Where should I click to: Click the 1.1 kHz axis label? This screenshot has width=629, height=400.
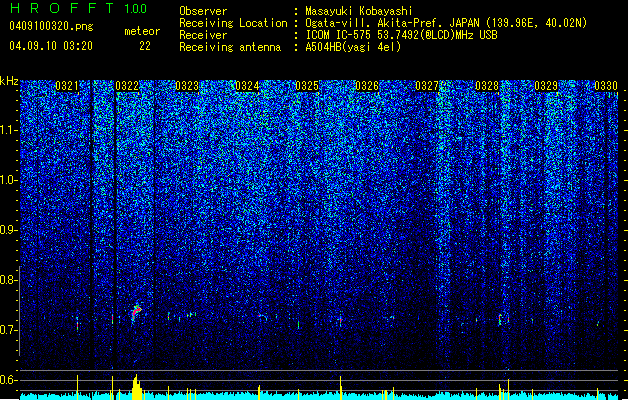tap(9, 130)
